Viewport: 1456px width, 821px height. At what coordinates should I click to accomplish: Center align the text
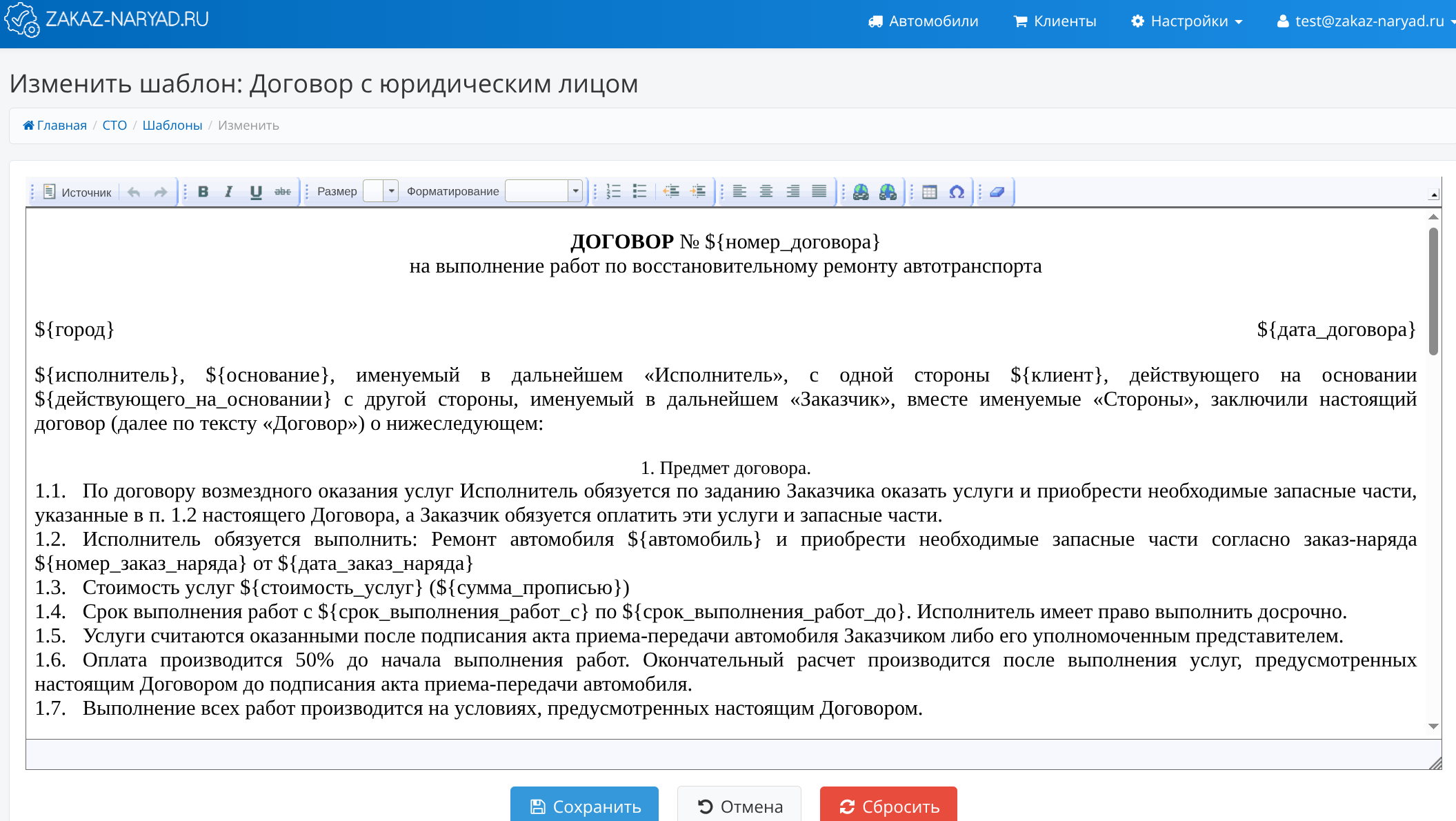tap(766, 192)
